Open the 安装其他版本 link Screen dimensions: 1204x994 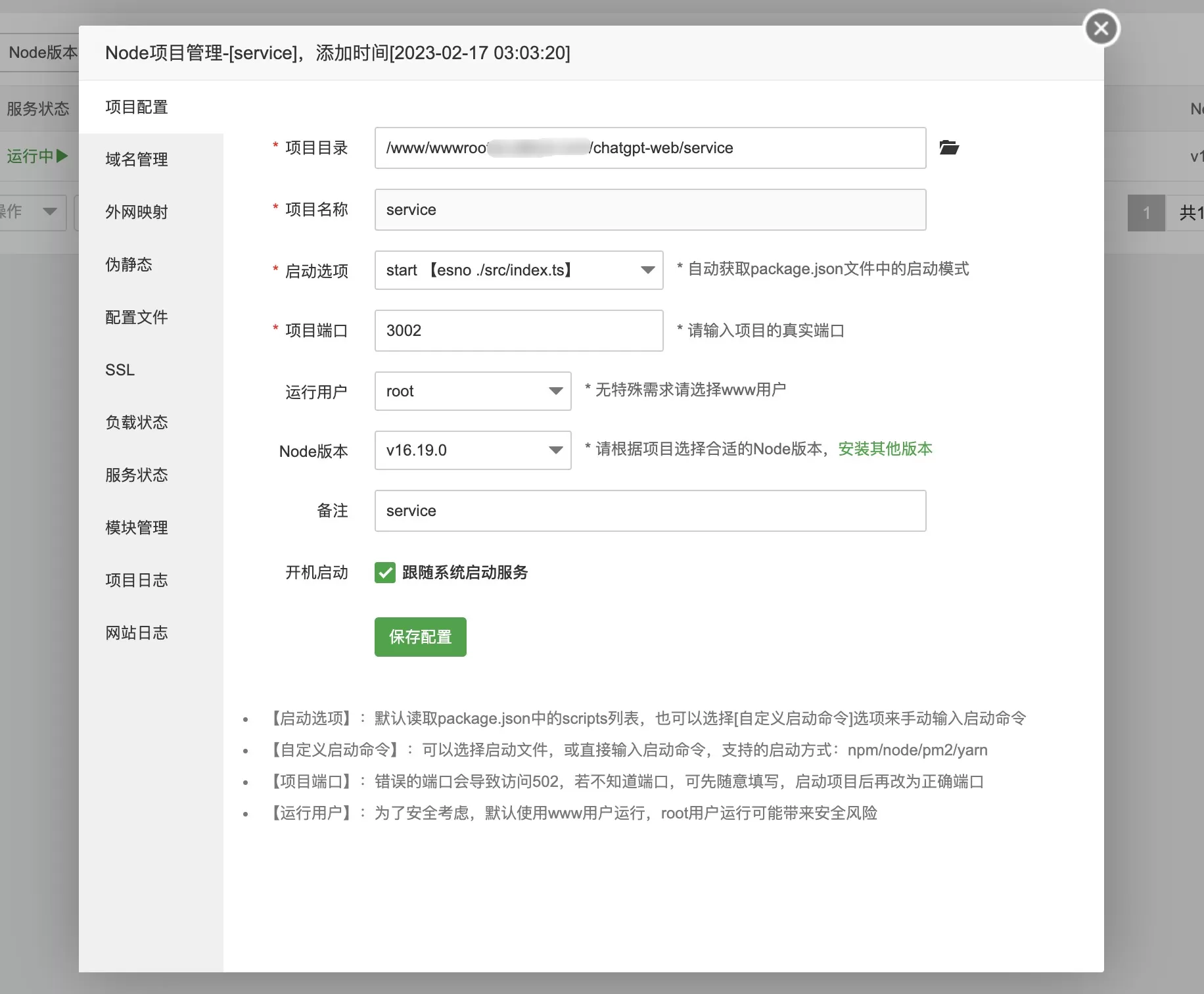[884, 449]
